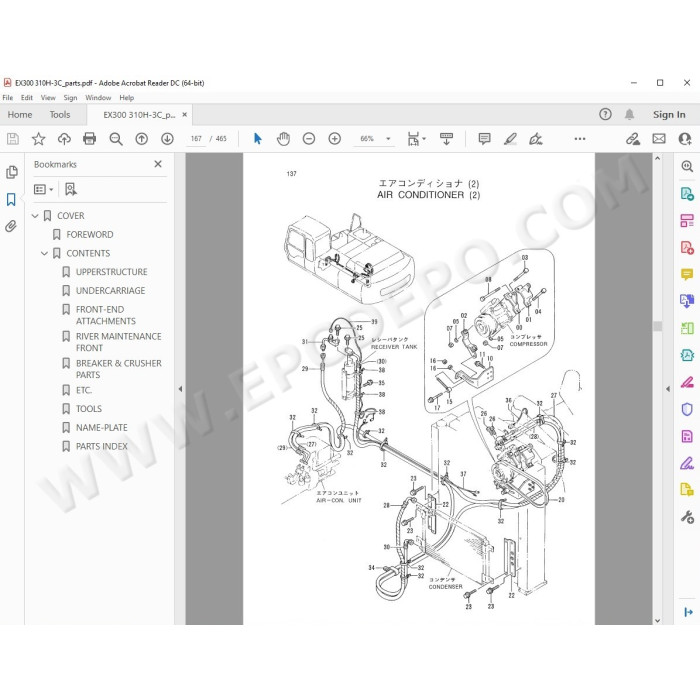This screenshot has width=700, height=700.
Task: Activate the Hand pan tool
Action: pyautogui.click(x=283, y=139)
